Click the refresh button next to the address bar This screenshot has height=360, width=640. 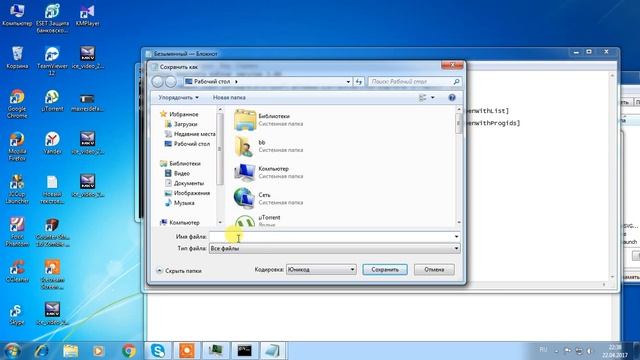(x=359, y=82)
